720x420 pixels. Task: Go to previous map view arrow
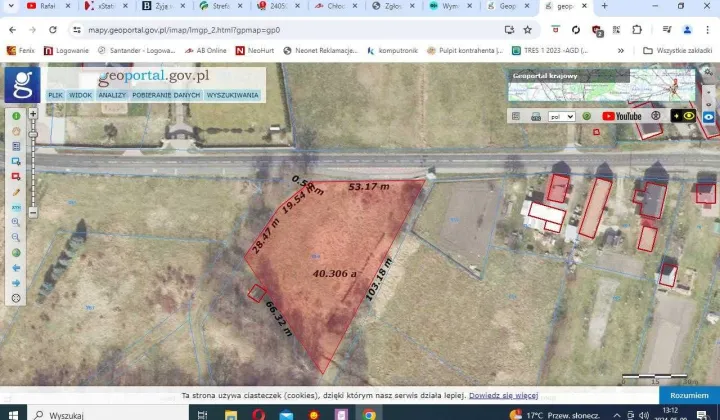16,268
